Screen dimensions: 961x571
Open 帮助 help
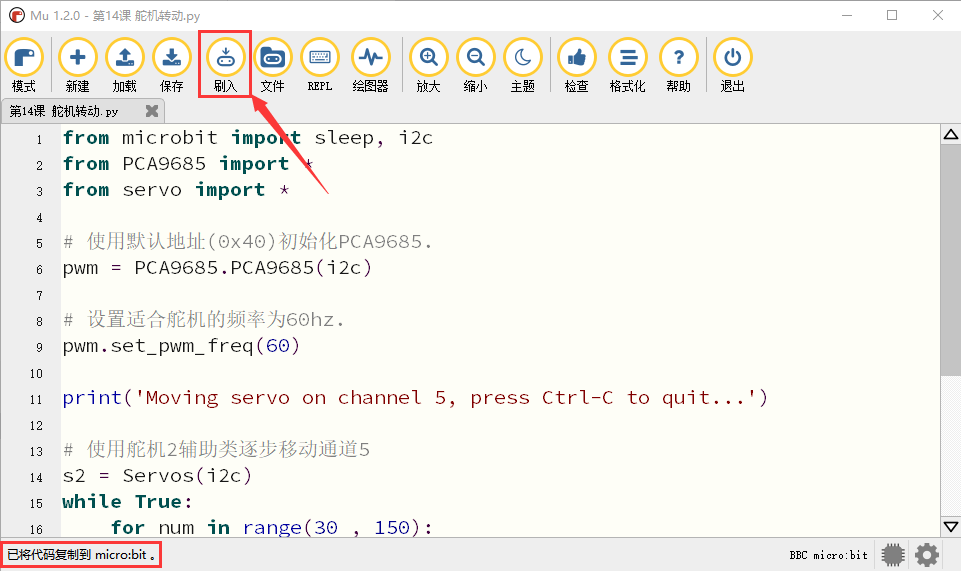point(678,65)
